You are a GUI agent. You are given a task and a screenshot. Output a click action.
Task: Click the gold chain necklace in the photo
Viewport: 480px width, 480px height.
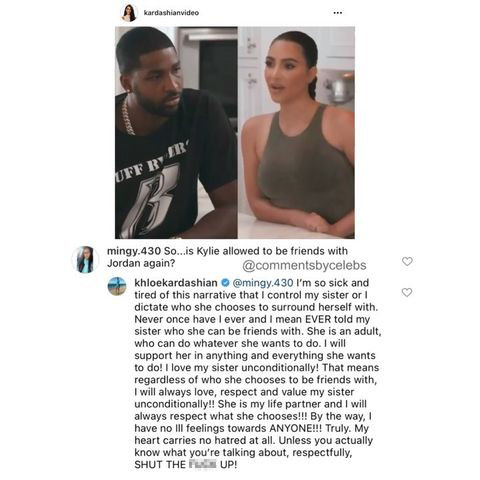click(x=127, y=116)
